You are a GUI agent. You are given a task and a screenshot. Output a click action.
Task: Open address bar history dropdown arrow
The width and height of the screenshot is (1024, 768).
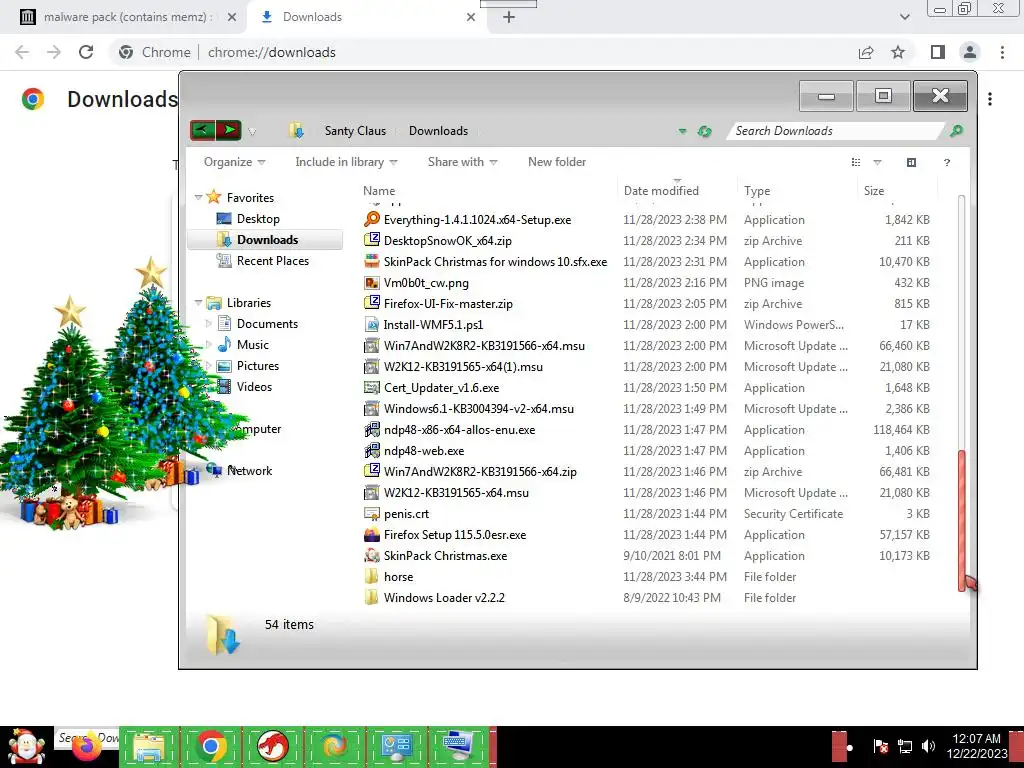coord(682,131)
